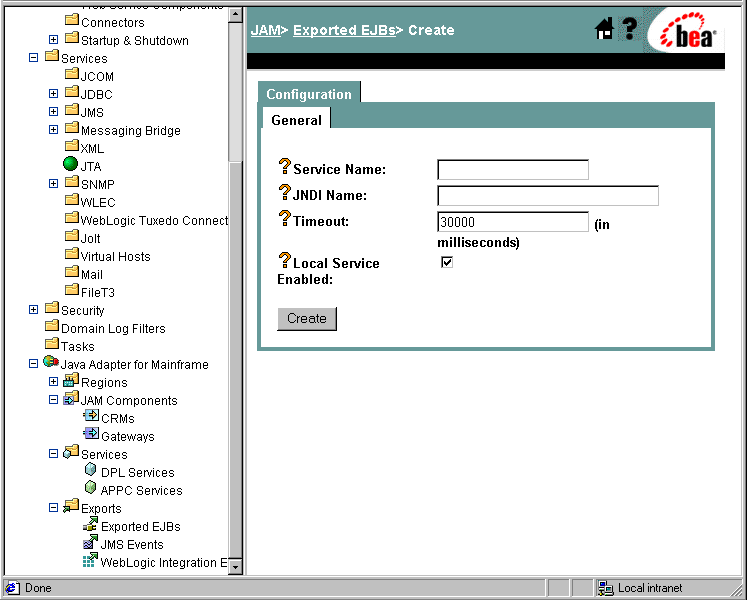Viewport: 747px width, 600px height.
Task: Open WebLogic Tuxedo Connector tree item
Action: [x=154, y=220]
